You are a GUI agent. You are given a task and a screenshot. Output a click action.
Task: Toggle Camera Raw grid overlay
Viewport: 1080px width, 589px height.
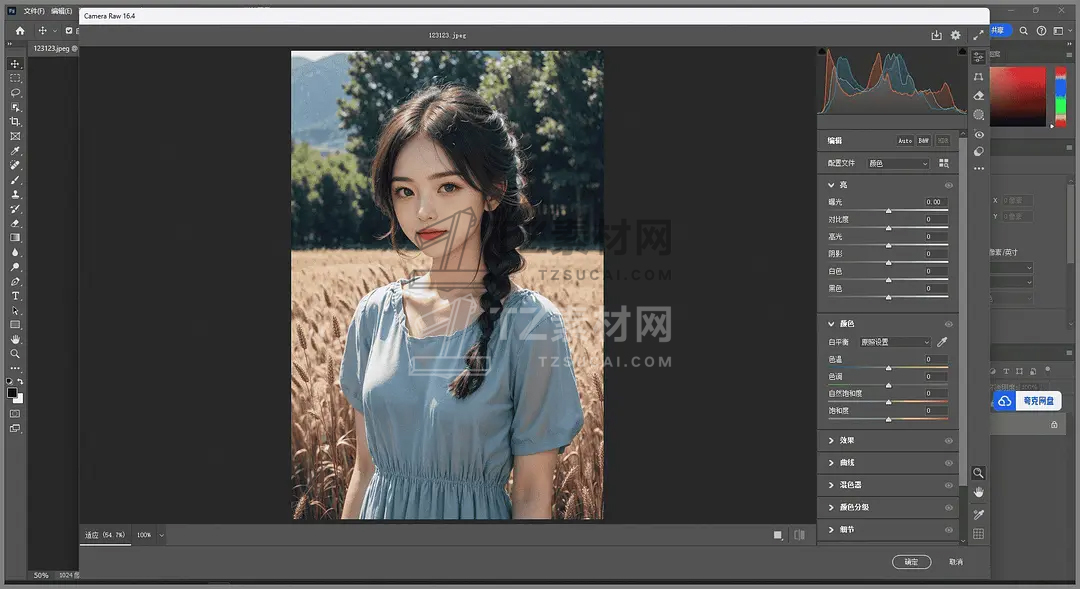pyautogui.click(x=978, y=534)
